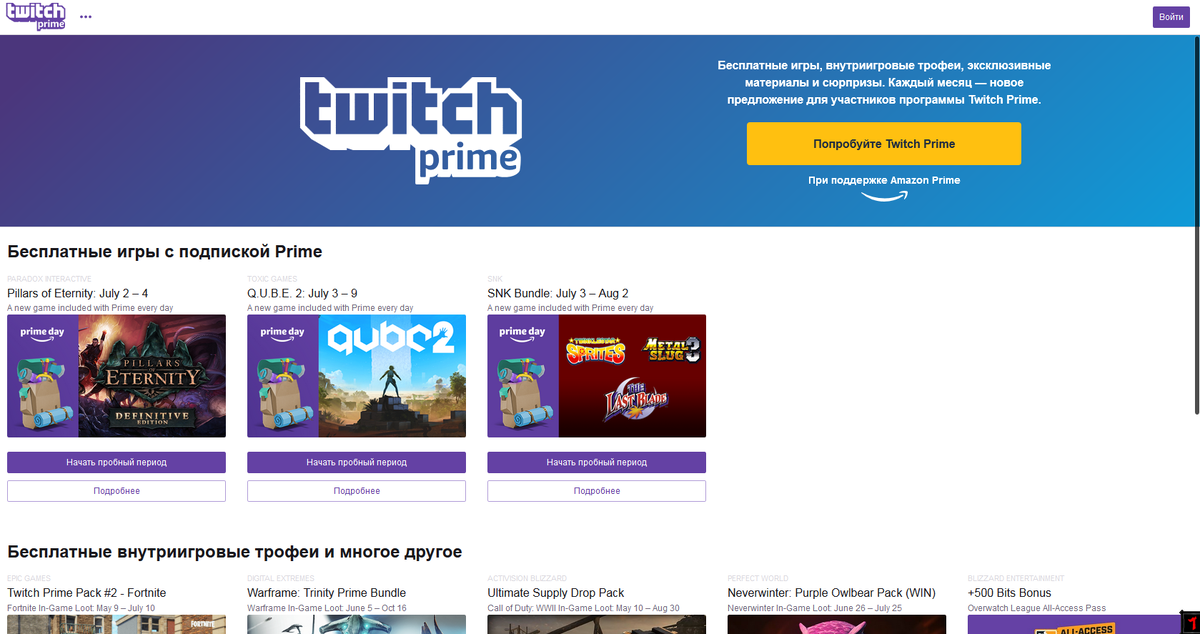1200x634 pixels.
Task: Open Pillars of Eternity game image
Action: [116, 376]
